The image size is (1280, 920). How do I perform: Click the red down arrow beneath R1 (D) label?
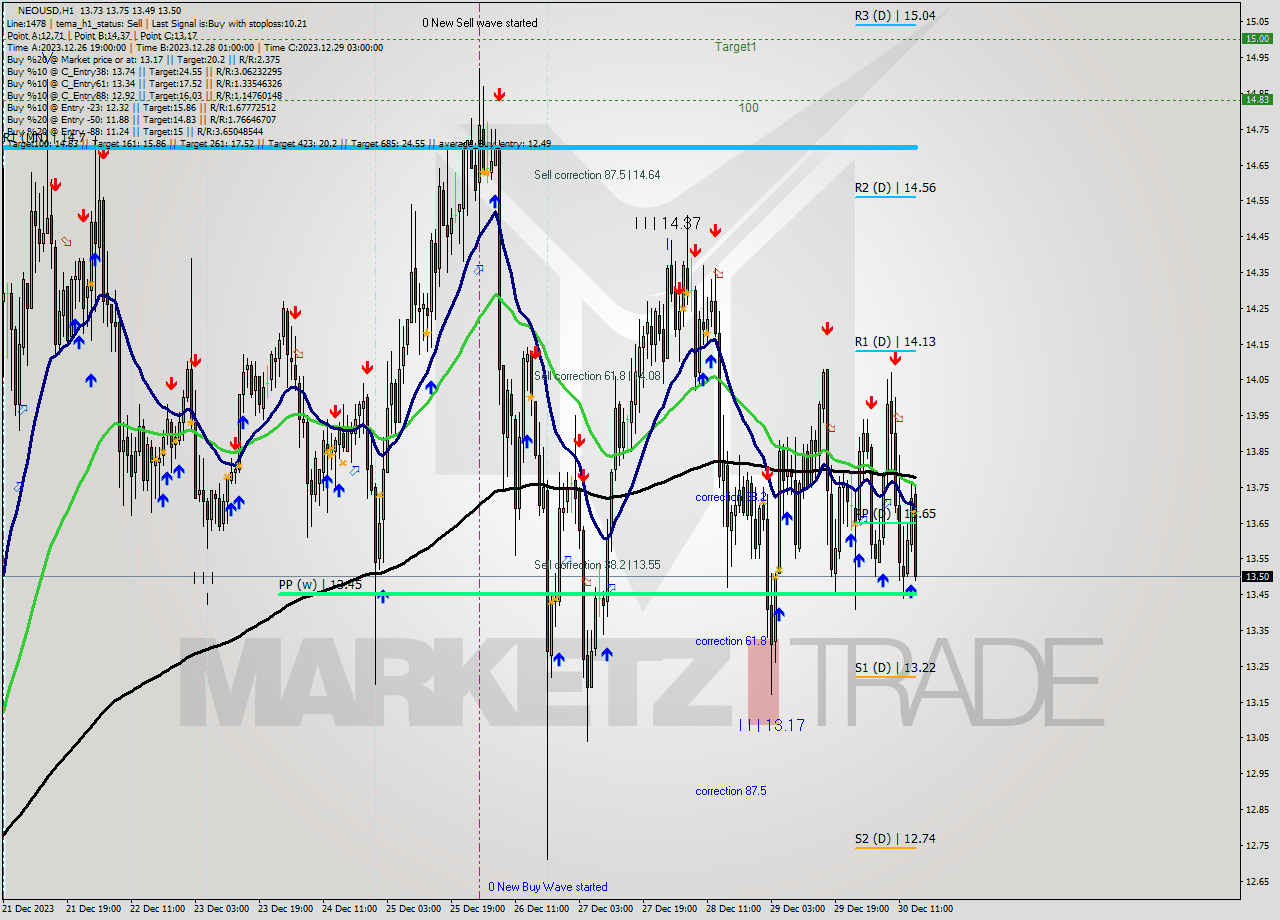tap(895, 359)
